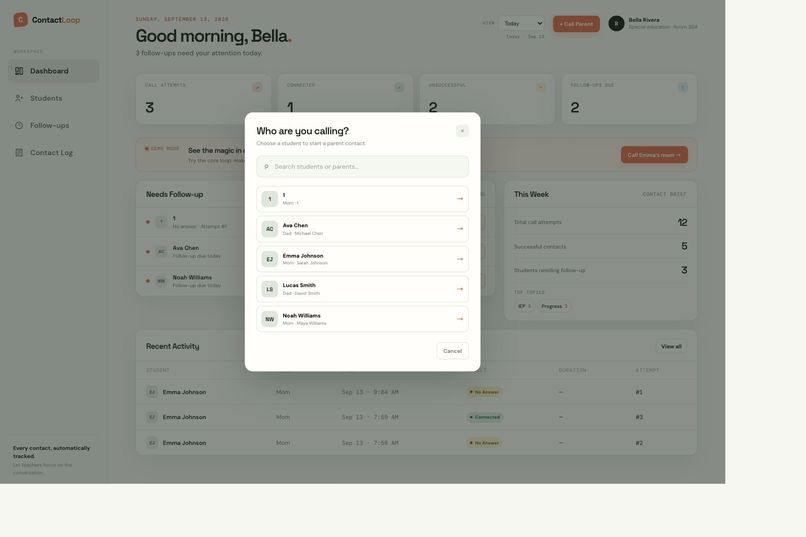Image resolution: width=806 pixels, height=537 pixels.
Task: Close the Who are you calling dialog
Action: [462, 131]
